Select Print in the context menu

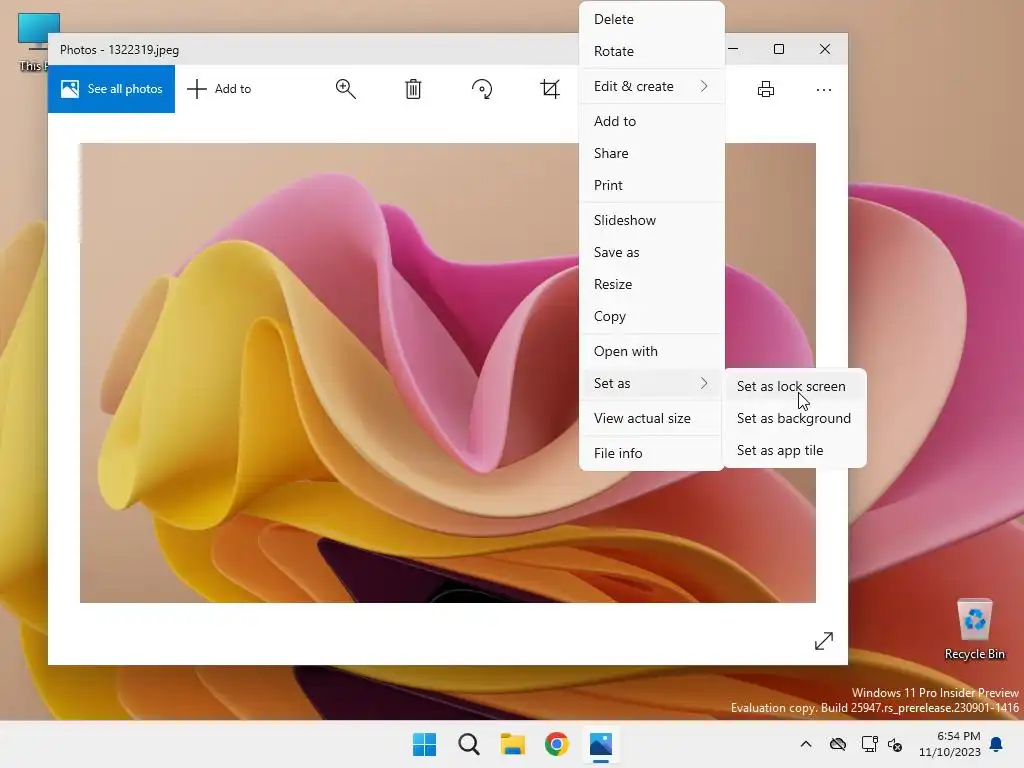click(651, 185)
